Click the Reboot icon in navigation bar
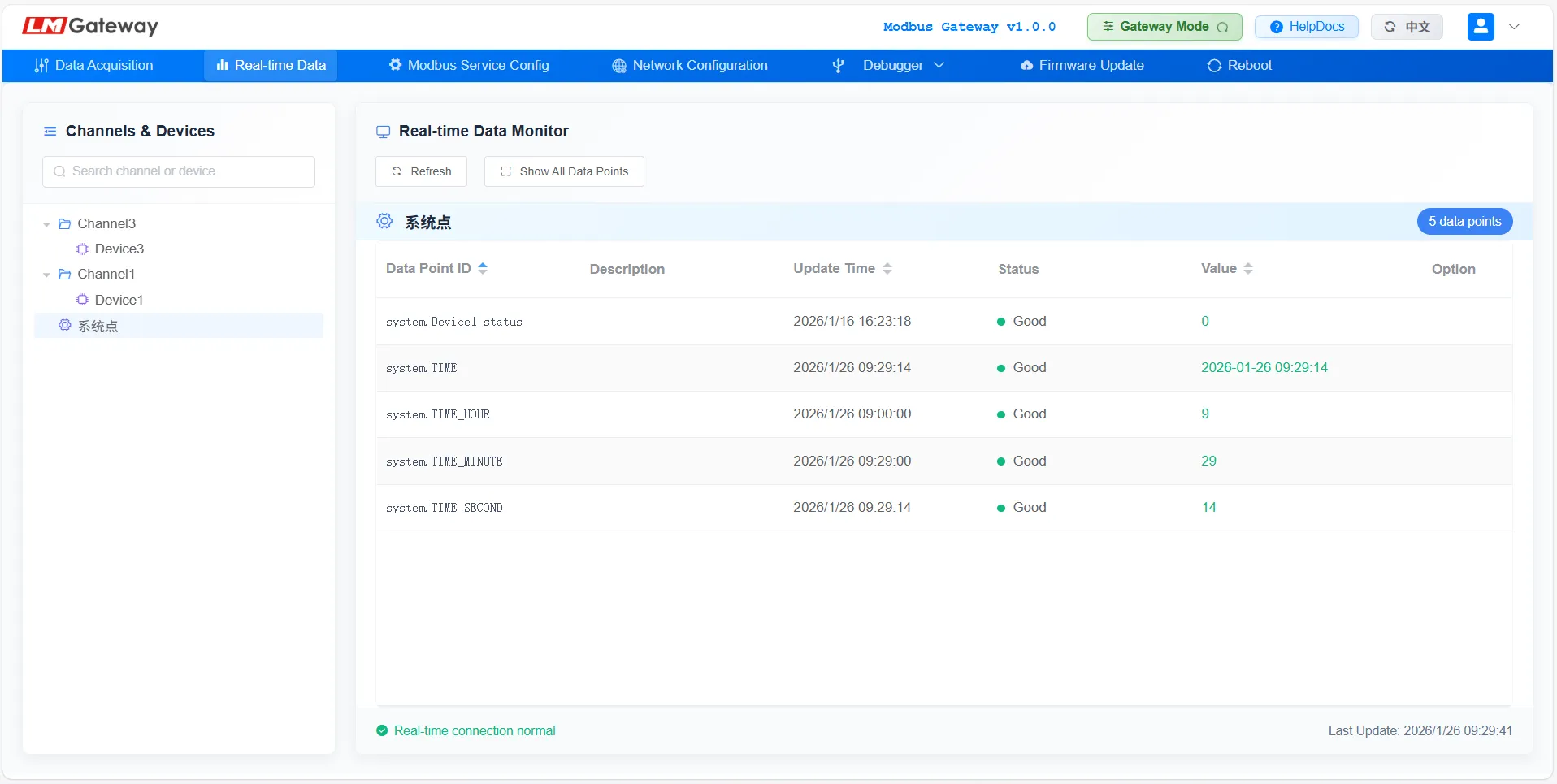Viewport: 1557px width, 784px height. pos(1214,66)
